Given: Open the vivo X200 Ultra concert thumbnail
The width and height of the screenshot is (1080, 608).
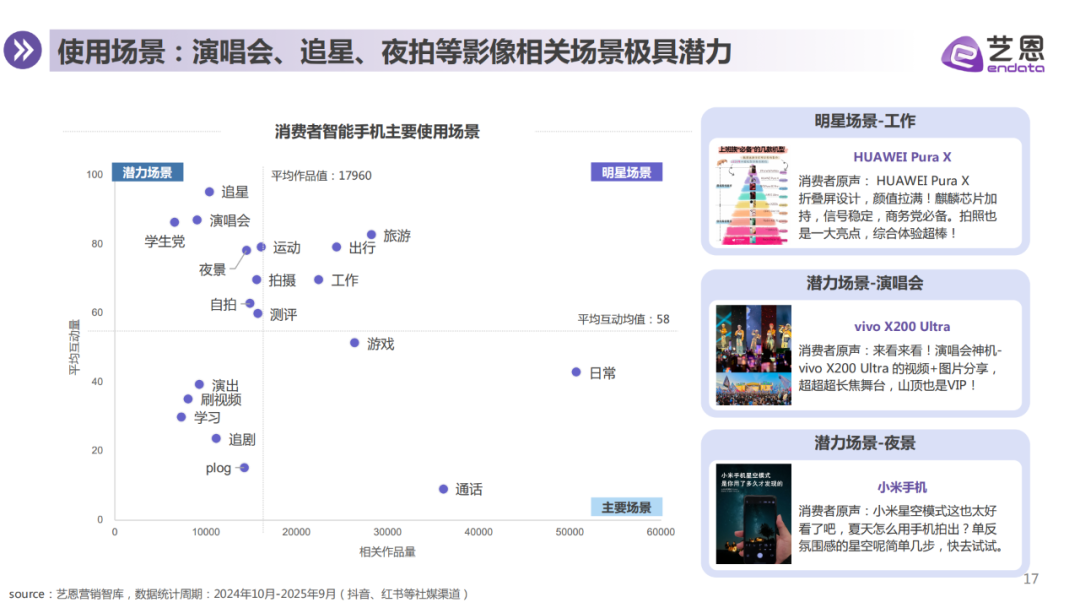Looking at the screenshot, I should (754, 355).
